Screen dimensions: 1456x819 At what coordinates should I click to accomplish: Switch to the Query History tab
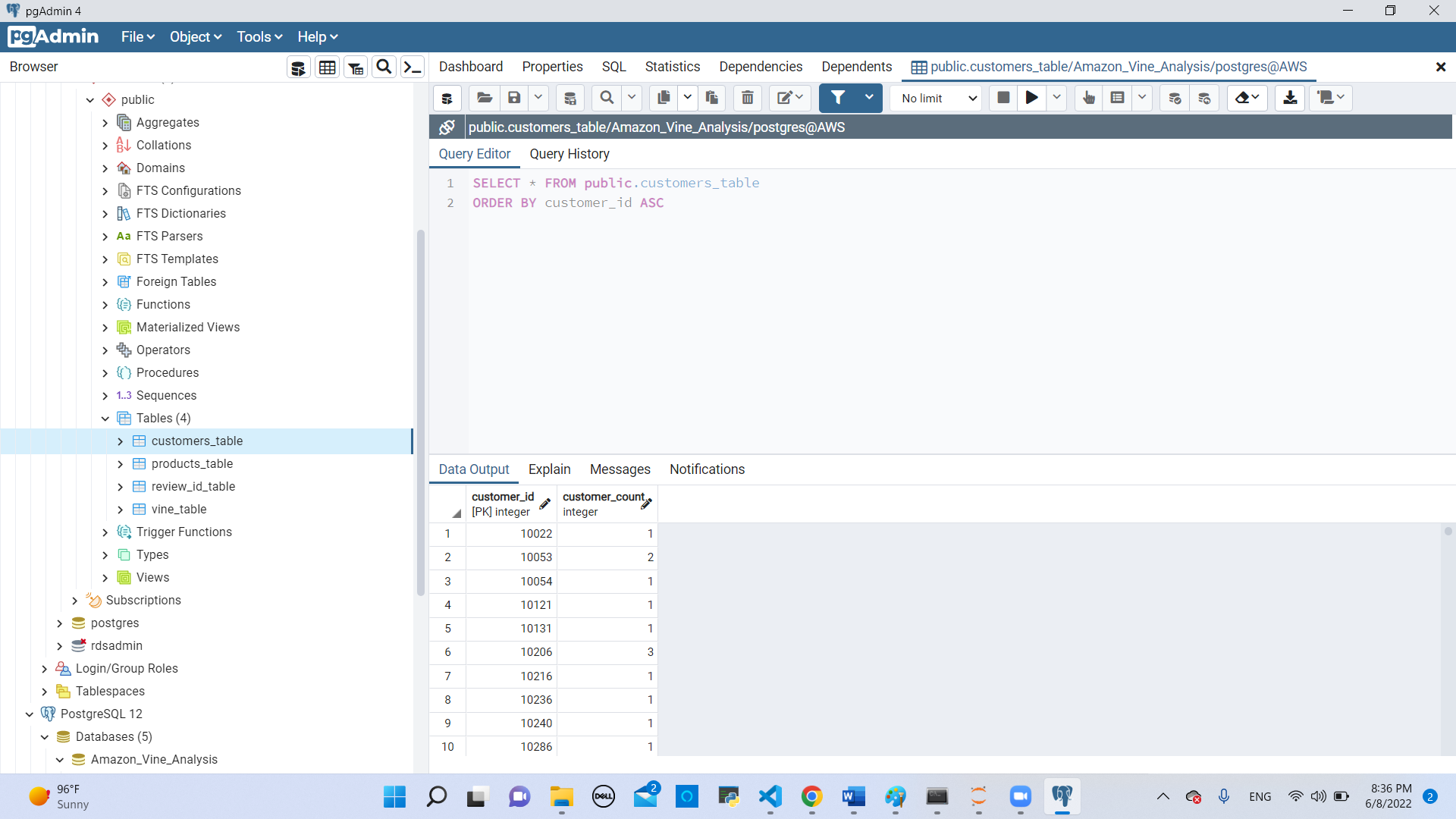(570, 154)
